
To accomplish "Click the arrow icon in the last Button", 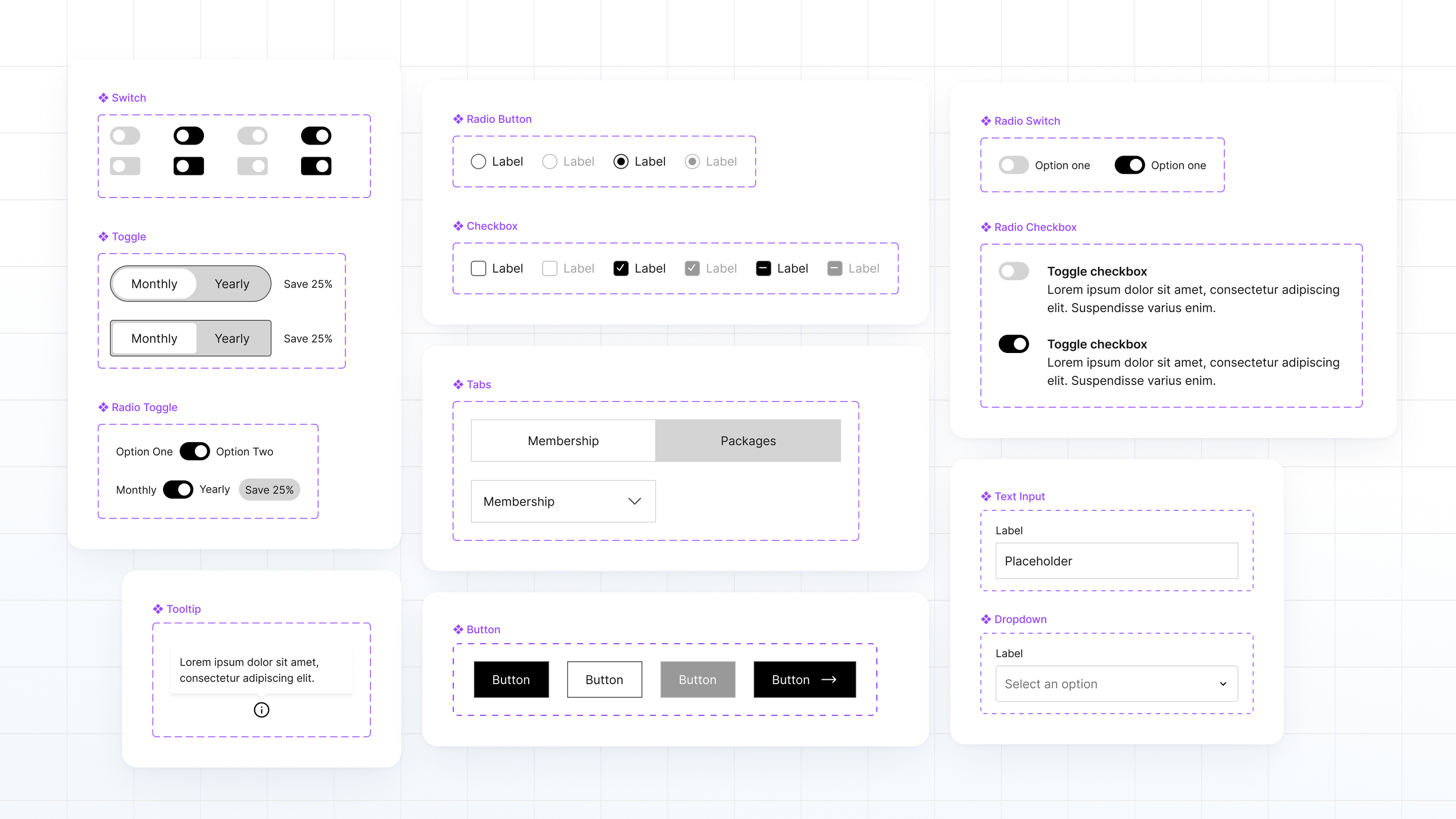I will pos(829,679).
